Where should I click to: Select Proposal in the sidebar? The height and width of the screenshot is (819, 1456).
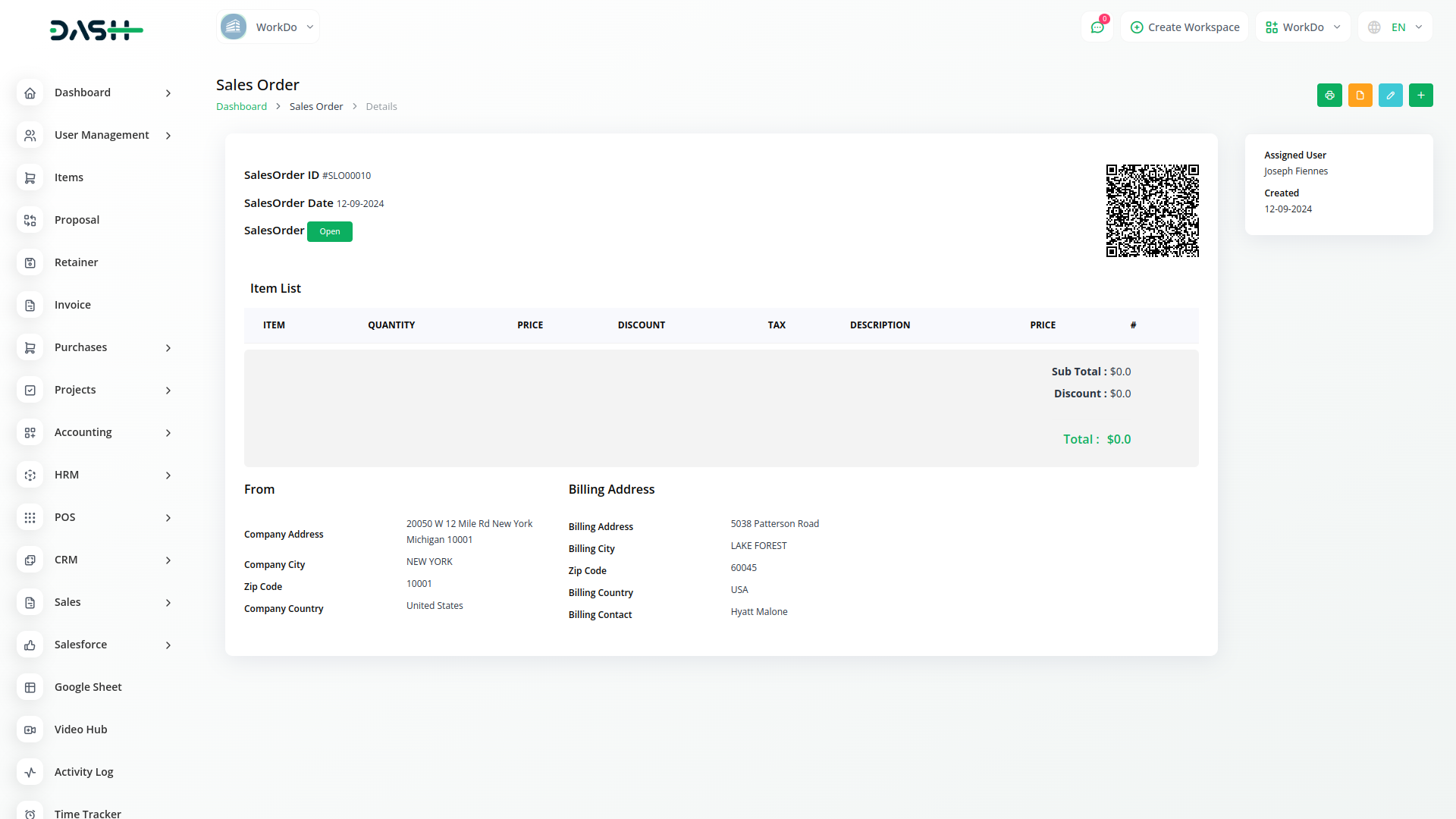pyautogui.click(x=77, y=220)
